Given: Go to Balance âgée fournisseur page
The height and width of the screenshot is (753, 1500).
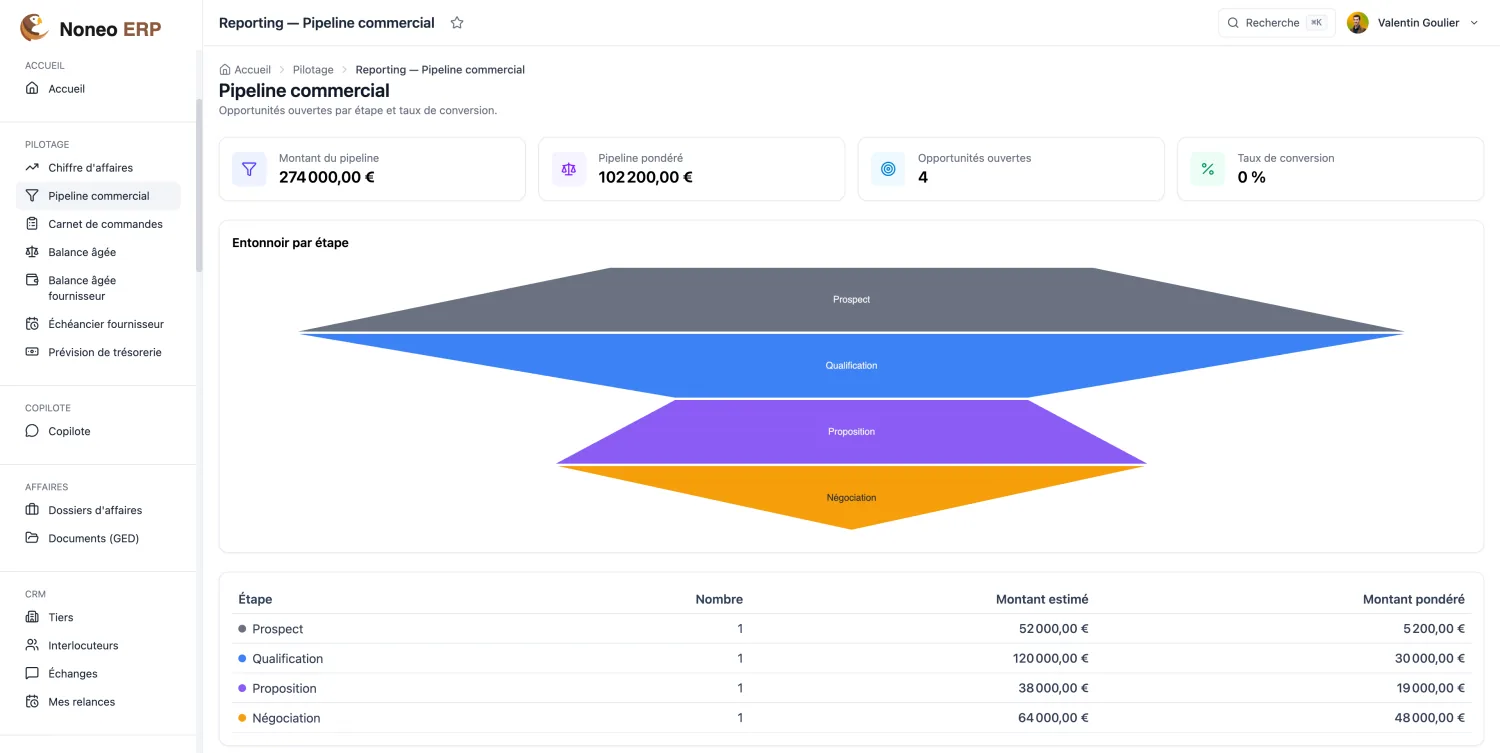Looking at the screenshot, I should pyautogui.click(x=98, y=288).
